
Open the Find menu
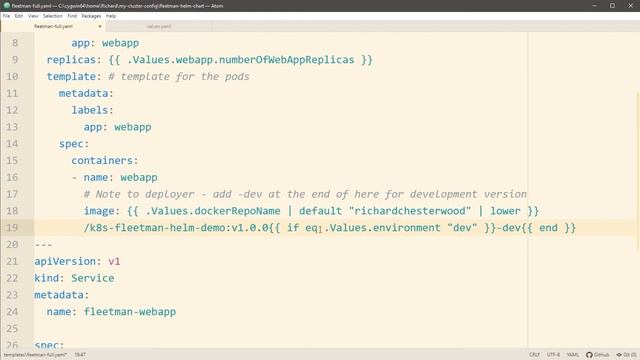pyautogui.click(x=72, y=16)
